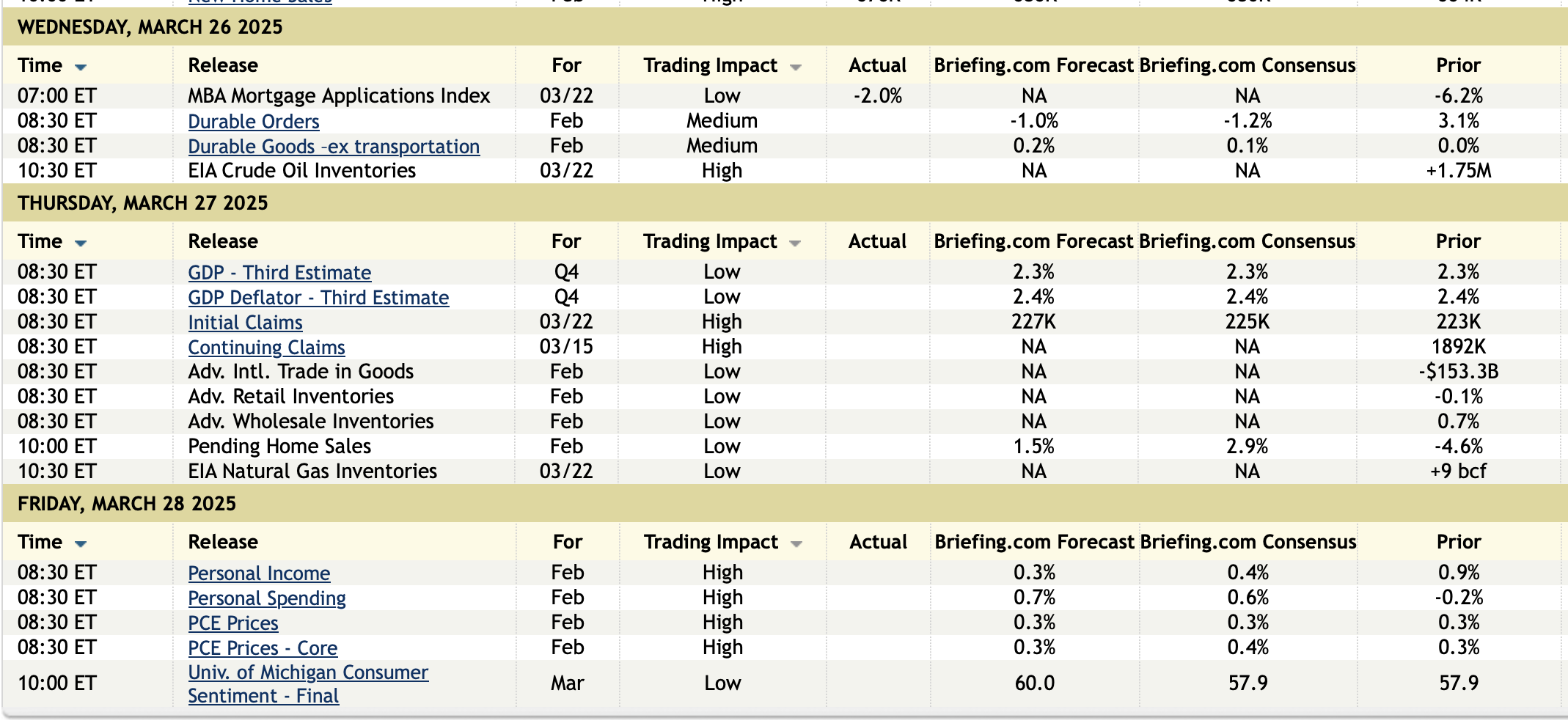Click the Friday, March 28 2025 date header
This screenshot has width=1568, height=726.
pyautogui.click(x=127, y=504)
